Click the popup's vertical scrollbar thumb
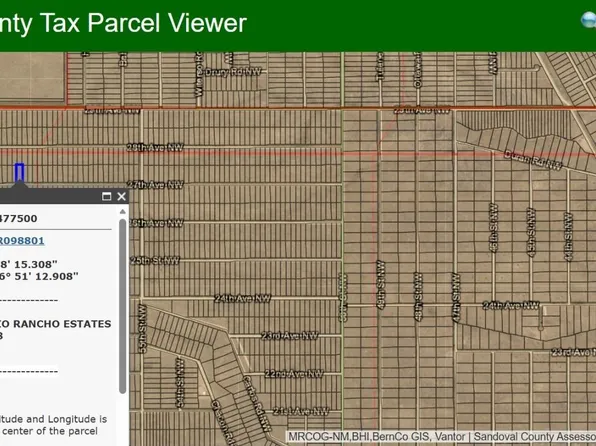Viewport: 596px width, 446px height. [x=122, y=306]
